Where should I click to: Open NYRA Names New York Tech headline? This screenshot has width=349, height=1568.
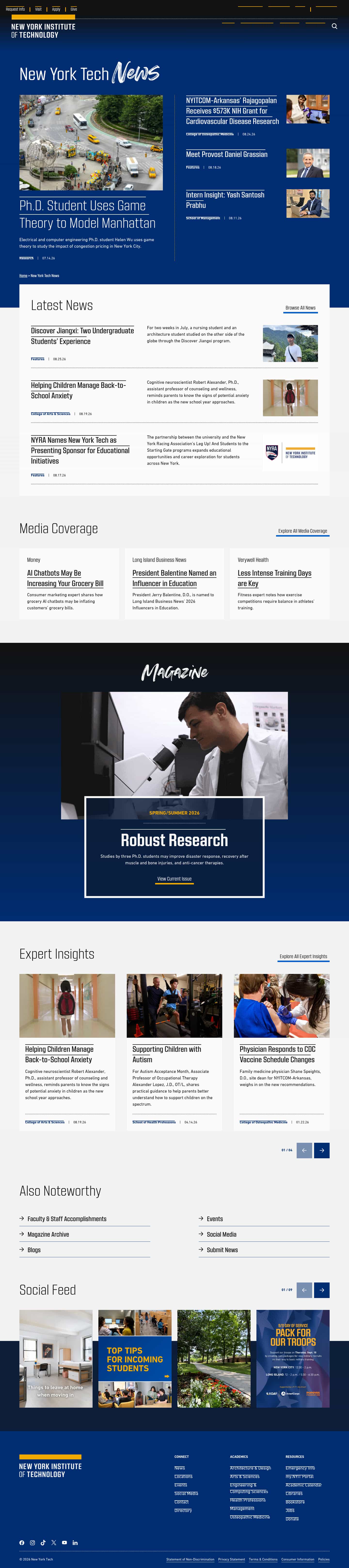(80, 450)
